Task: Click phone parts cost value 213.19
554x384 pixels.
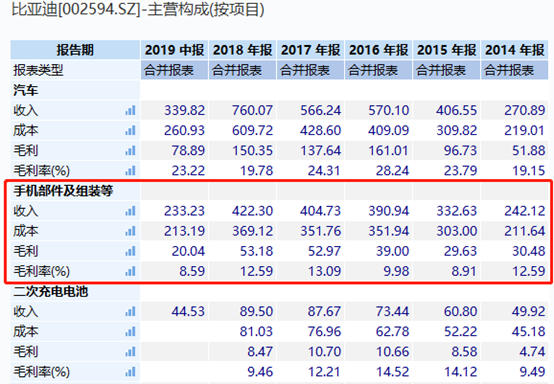Action: (184, 231)
